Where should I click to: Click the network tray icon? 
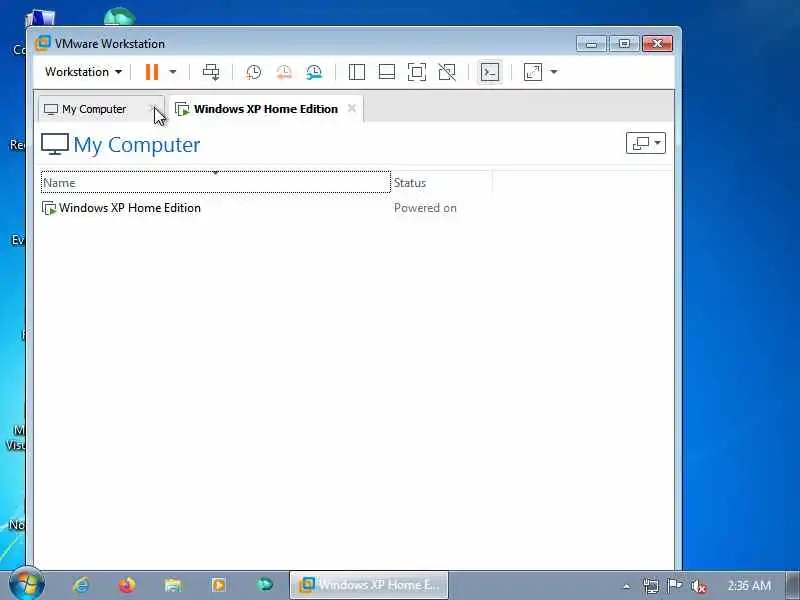tap(651, 586)
